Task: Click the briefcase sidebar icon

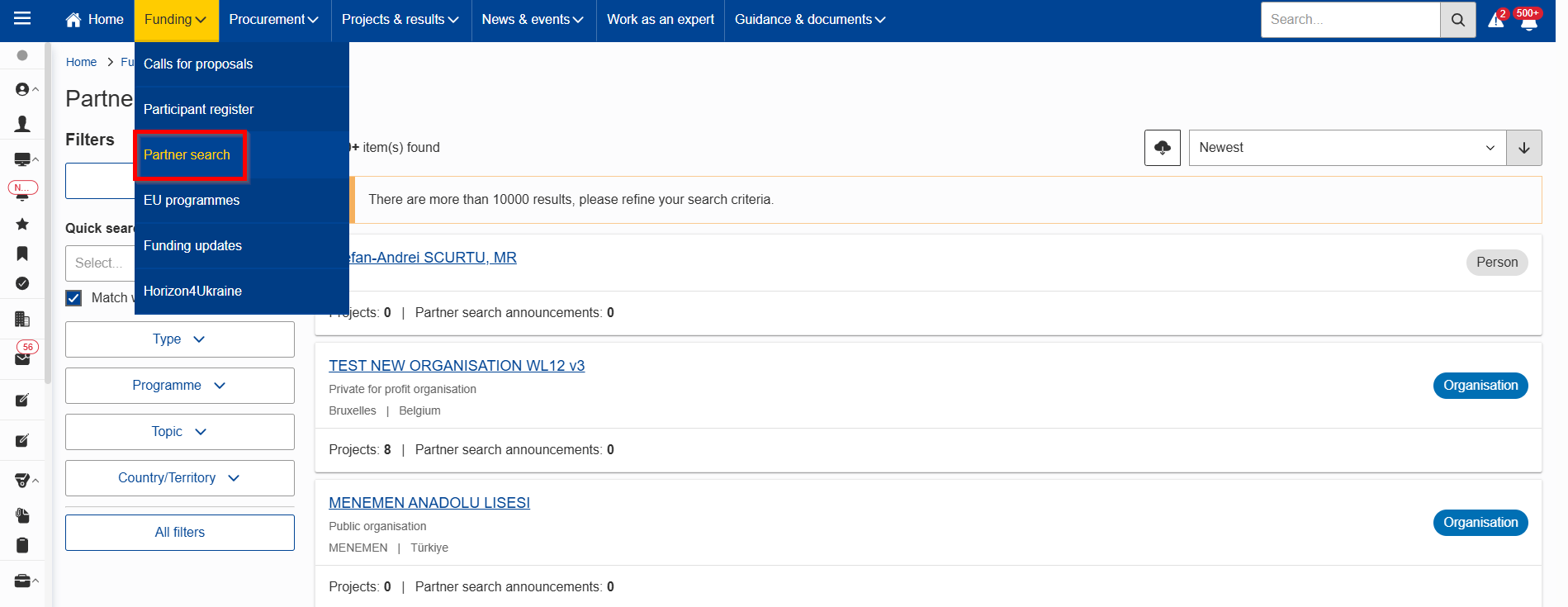Action: 22,581
